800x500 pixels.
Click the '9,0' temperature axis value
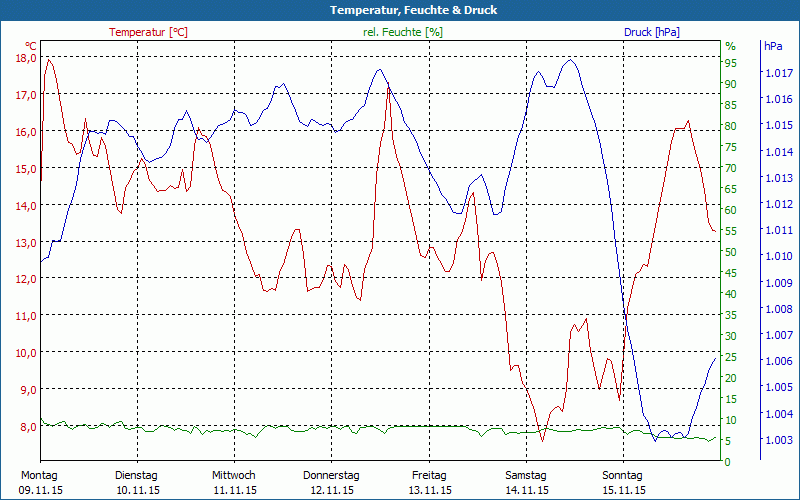pyautogui.click(x=29, y=390)
